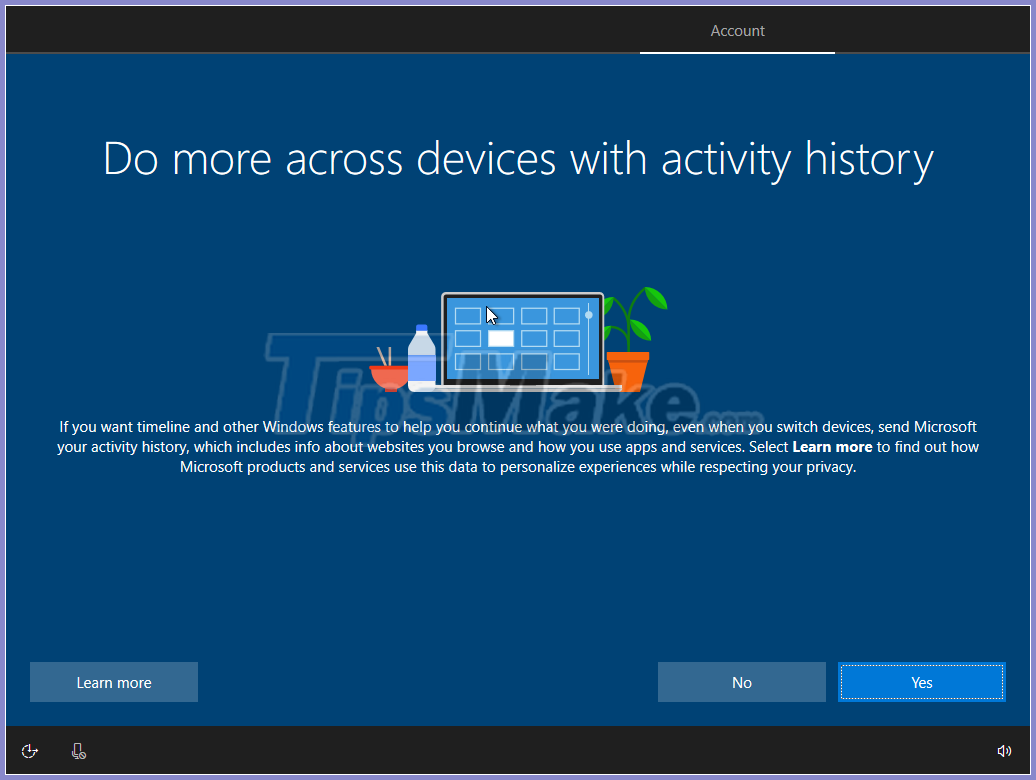The width and height of the screenshot is (1036, 780).
Task: Toggle the disabled microphone icon
Action: coord(78,750)
